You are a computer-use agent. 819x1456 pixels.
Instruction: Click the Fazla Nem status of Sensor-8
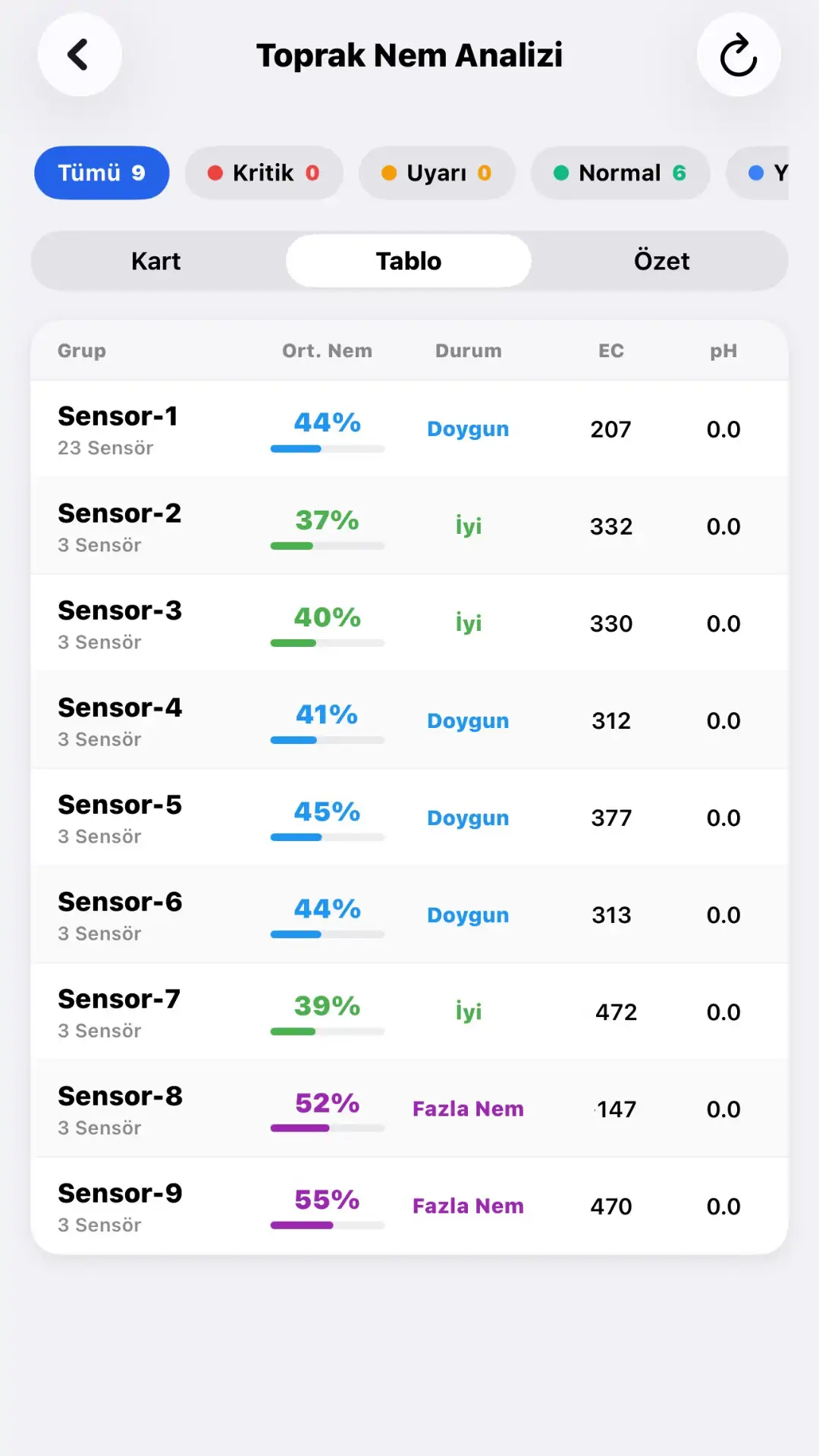(x=468, y=1109)
